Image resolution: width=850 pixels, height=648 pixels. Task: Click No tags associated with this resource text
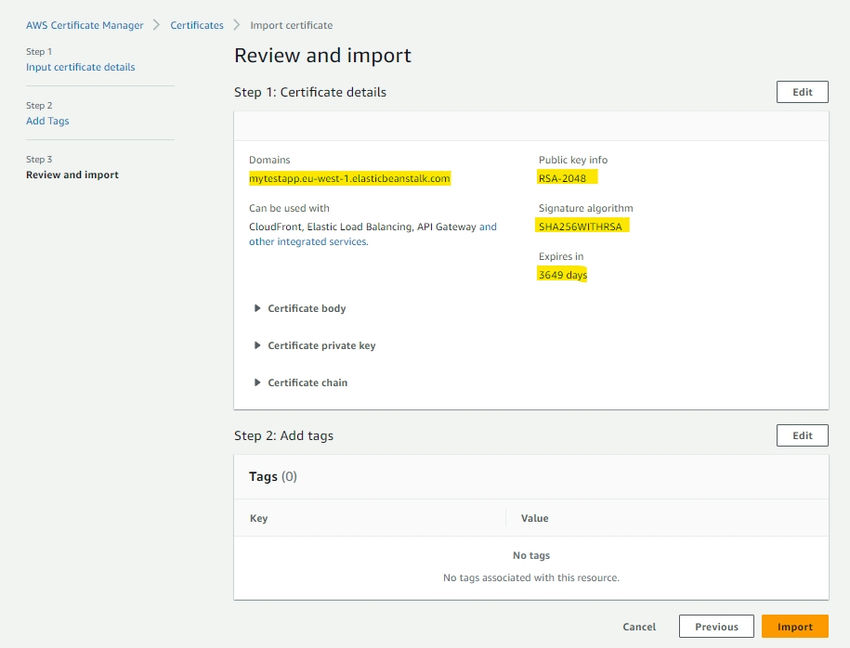531,578
